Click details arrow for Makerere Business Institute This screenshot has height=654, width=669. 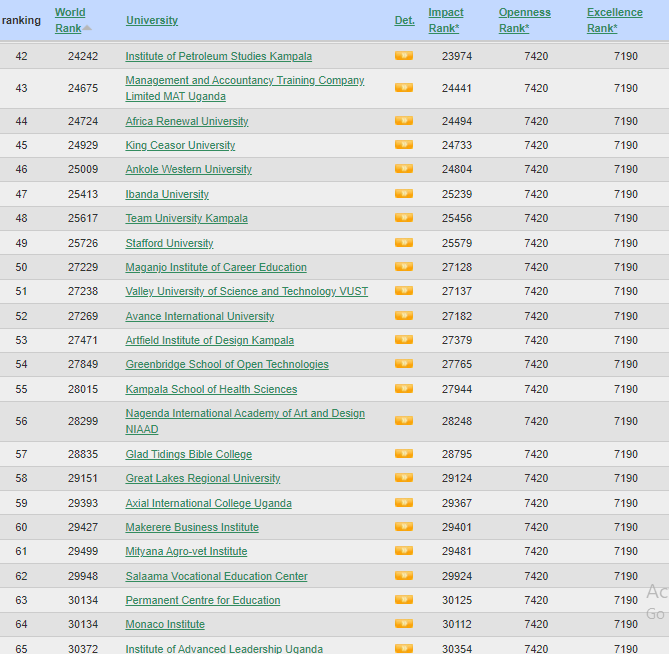point(404,526)
